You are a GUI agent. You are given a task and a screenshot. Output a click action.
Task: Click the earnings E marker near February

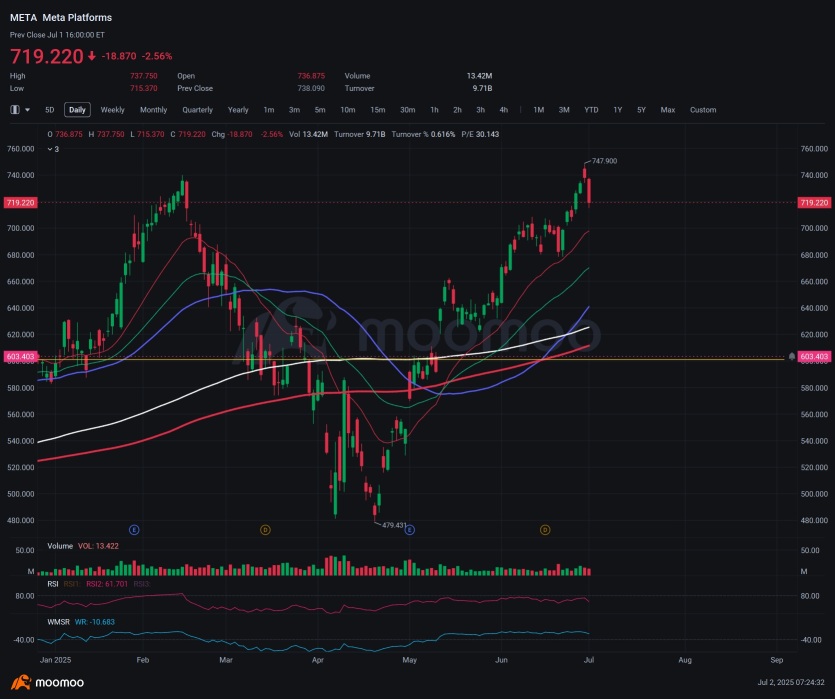click(134, 530)
